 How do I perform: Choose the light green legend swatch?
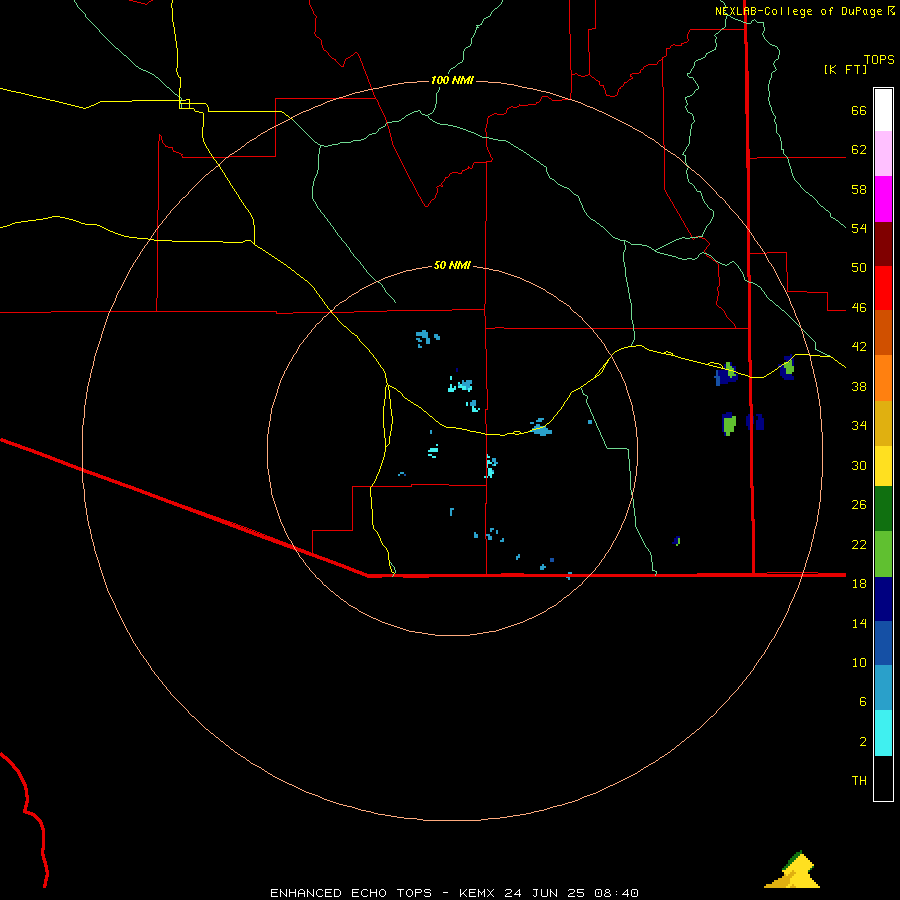[883, 554]
